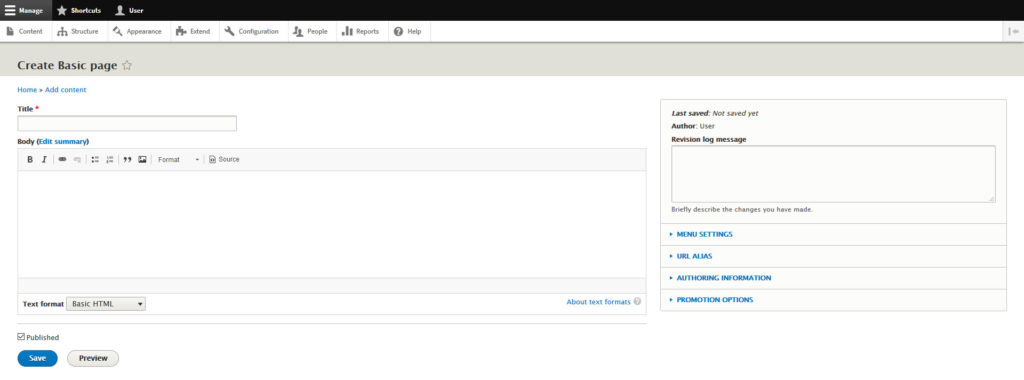Open the Appearance menu item

(137, 31)
